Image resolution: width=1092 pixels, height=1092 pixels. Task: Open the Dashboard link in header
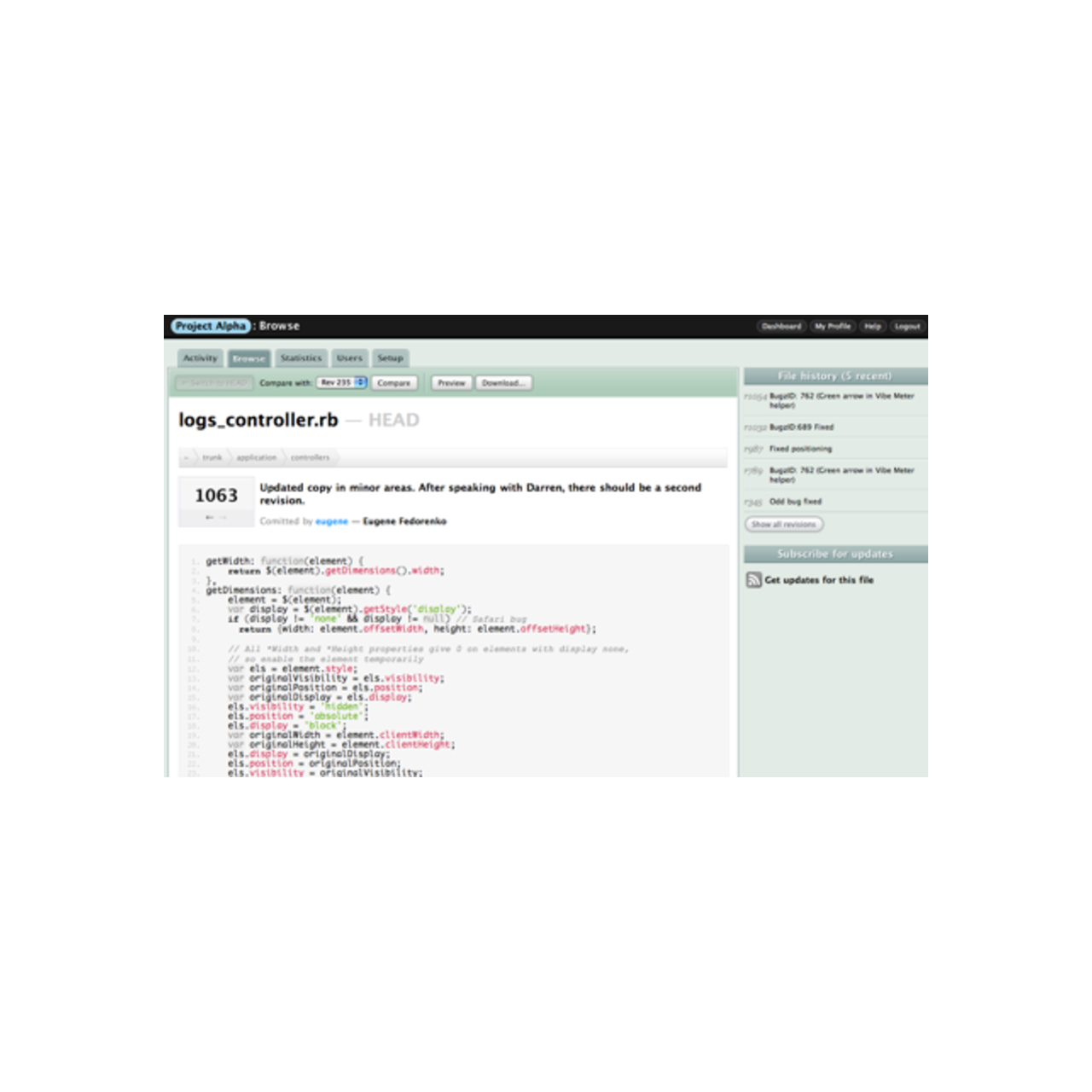coord(781,326)
